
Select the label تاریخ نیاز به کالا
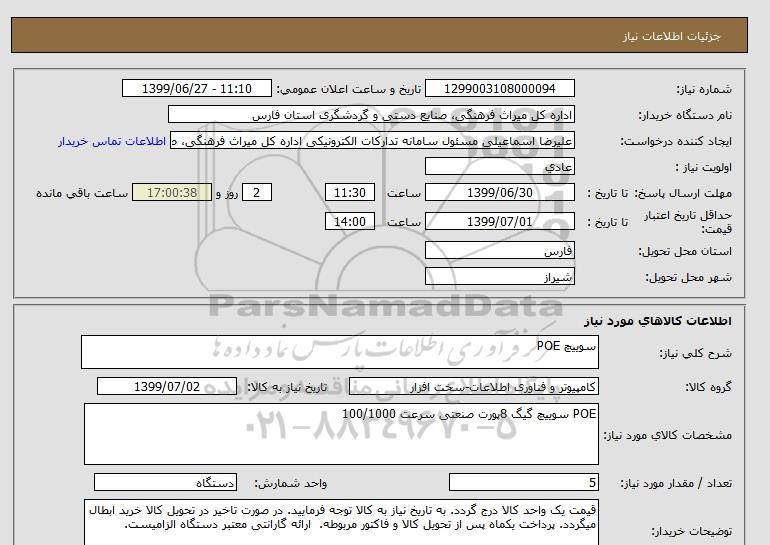287,387
